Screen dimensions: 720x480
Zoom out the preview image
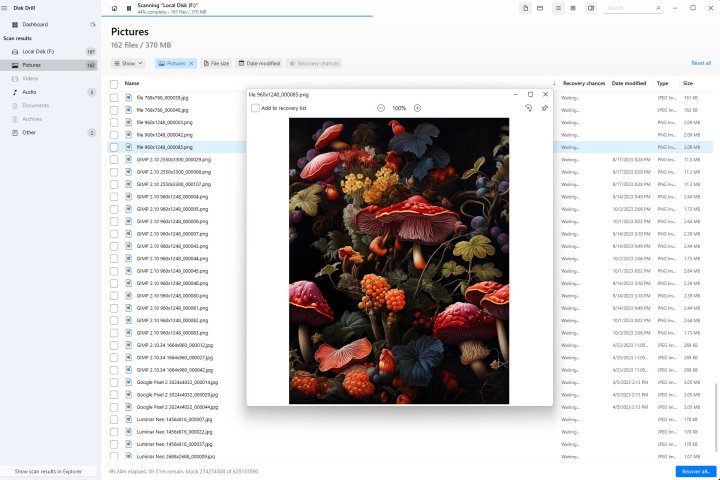(x=381, y=108)
